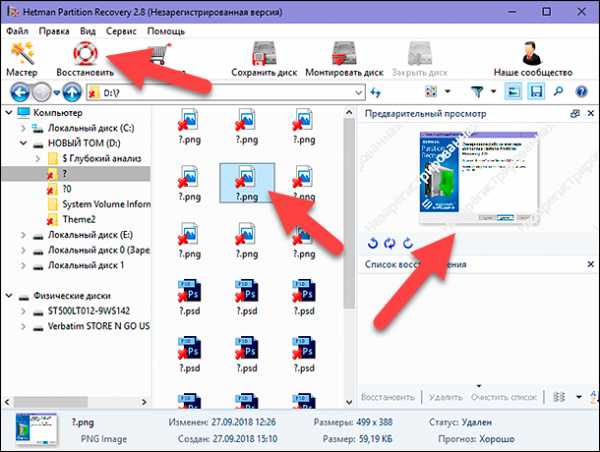Click Очистить список button
Image resolution: width=600 pixels, height=452 pixels.
pos(504,397)
